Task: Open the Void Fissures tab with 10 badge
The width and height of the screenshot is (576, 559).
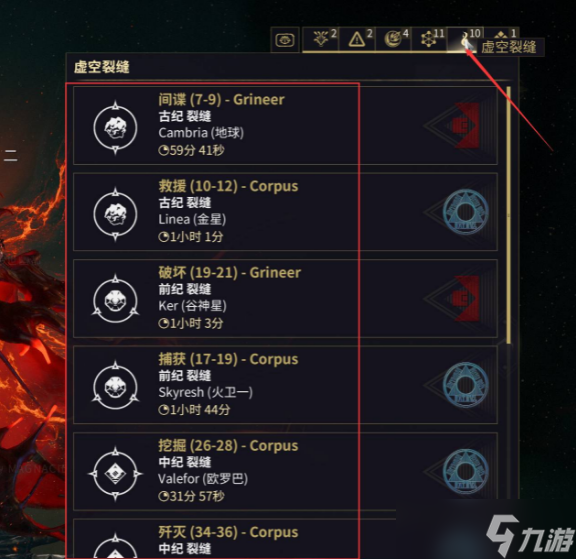Action: click(x=465, y=39)
